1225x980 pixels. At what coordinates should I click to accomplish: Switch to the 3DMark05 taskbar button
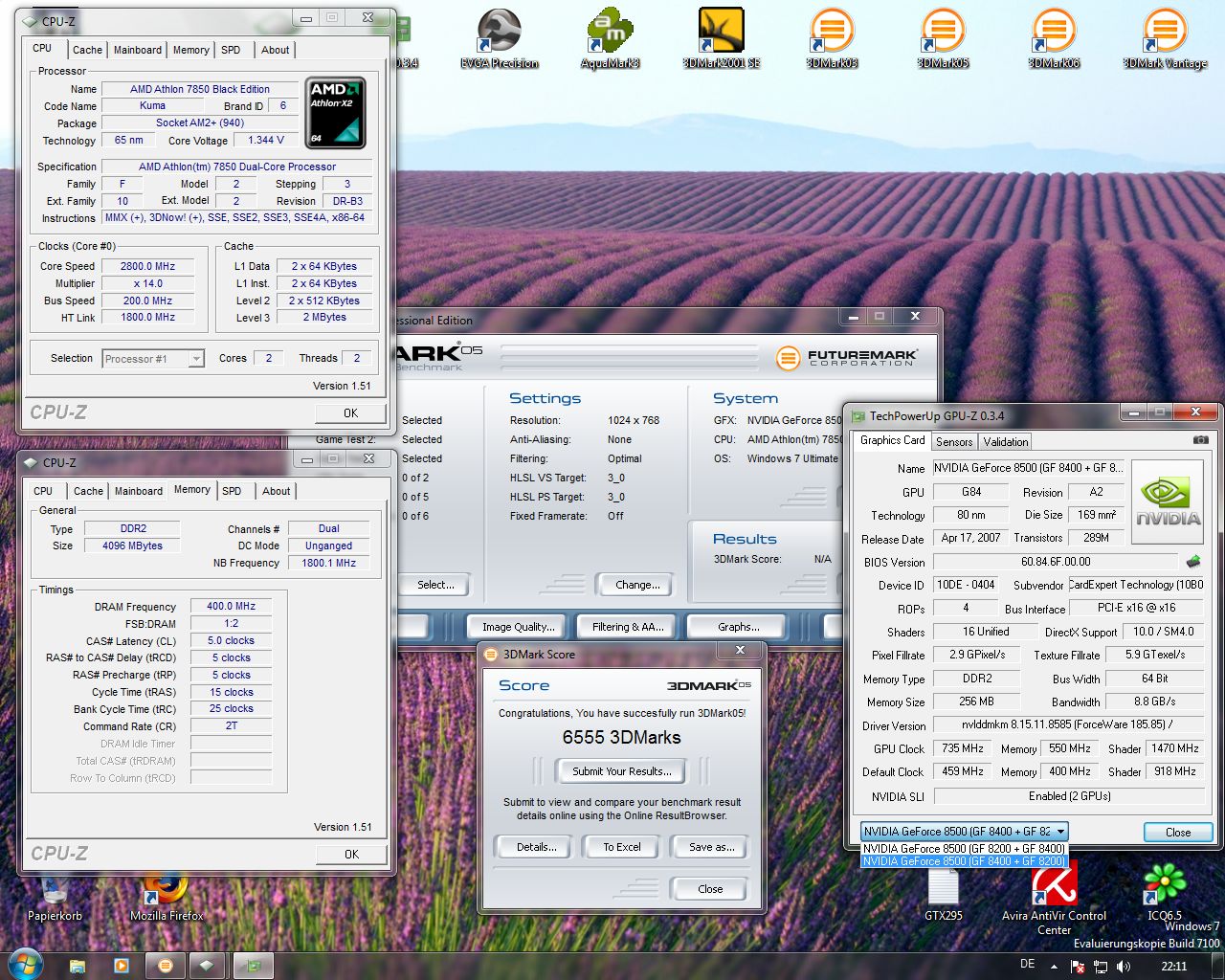(x=165, y=966)
